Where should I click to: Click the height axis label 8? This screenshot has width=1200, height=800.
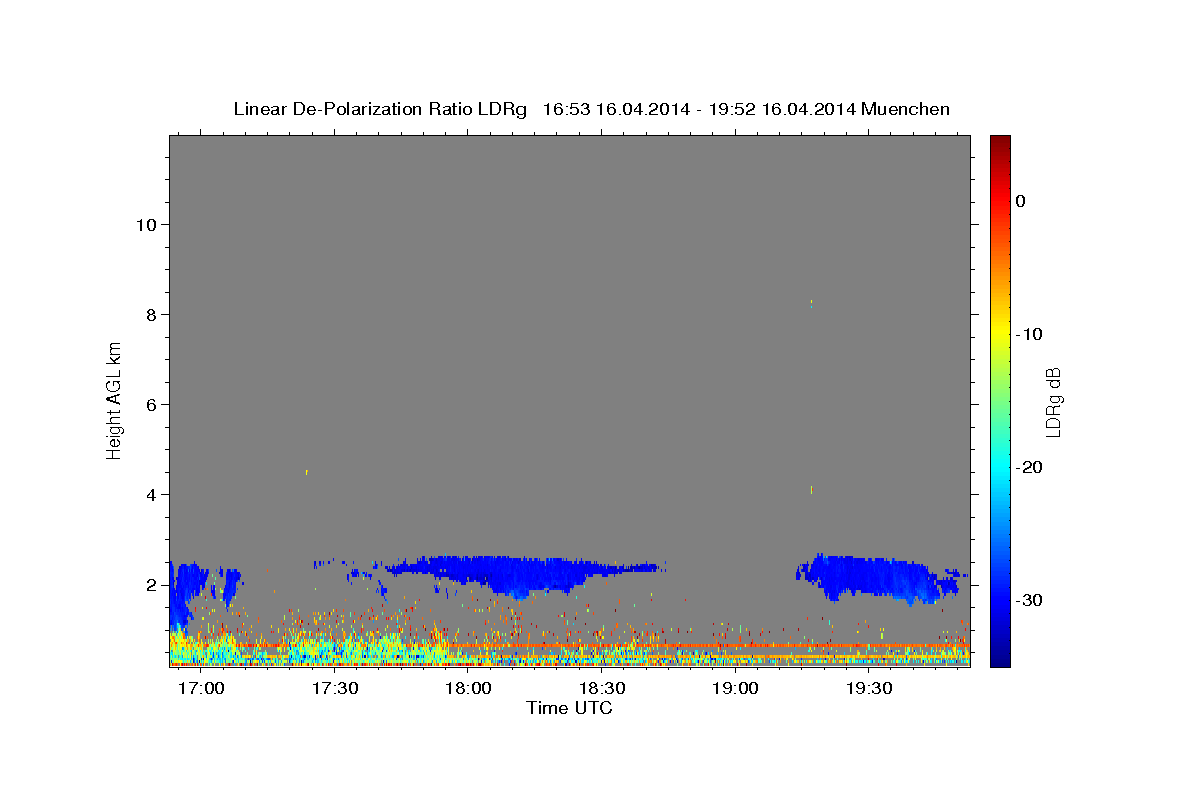(x=149, y=315)
